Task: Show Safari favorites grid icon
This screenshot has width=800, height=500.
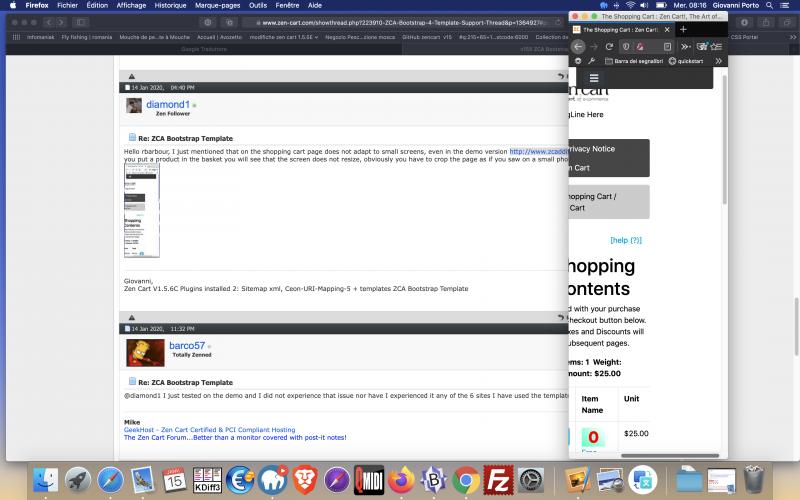Action: point(16,37)
